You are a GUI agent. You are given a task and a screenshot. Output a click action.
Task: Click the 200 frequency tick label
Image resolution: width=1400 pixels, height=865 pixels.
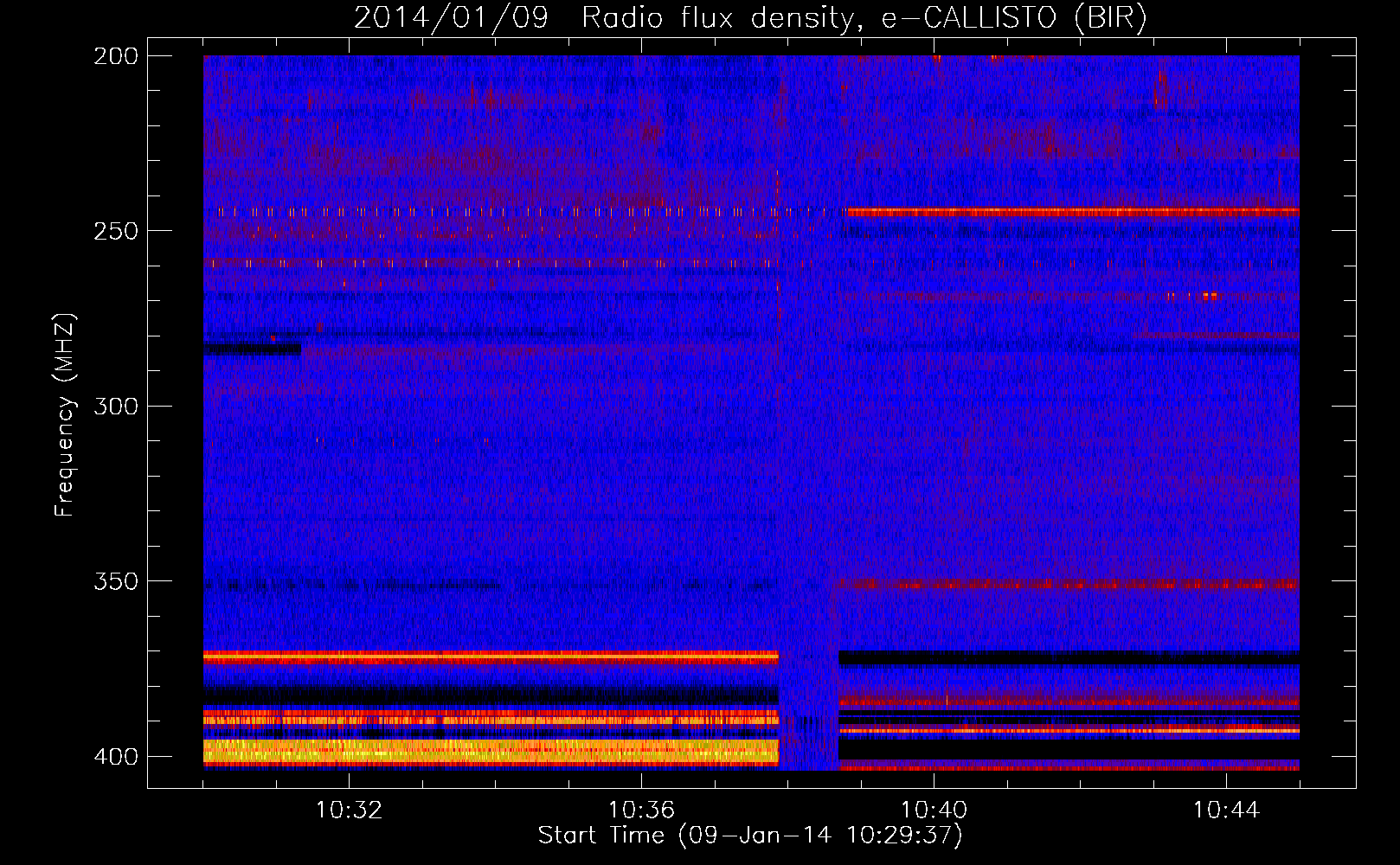coord(116,55)
